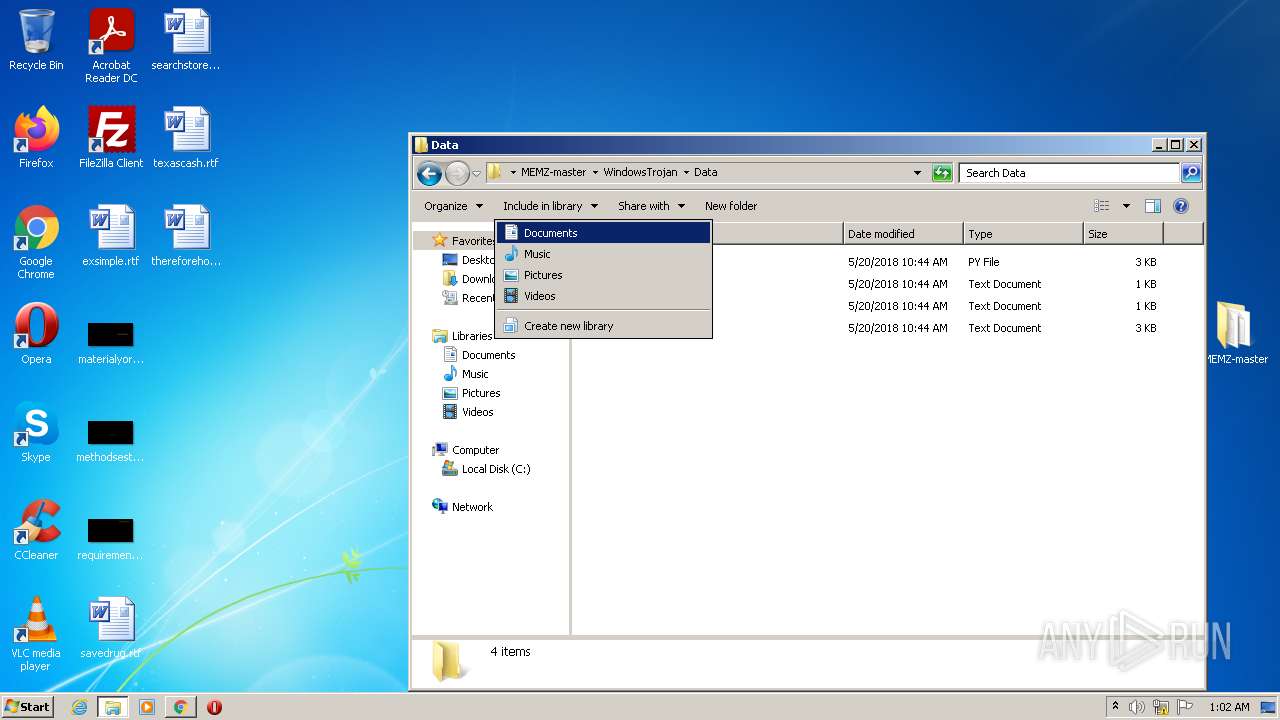
Task: Open view options dropdown arrow
Action: 1126,206
